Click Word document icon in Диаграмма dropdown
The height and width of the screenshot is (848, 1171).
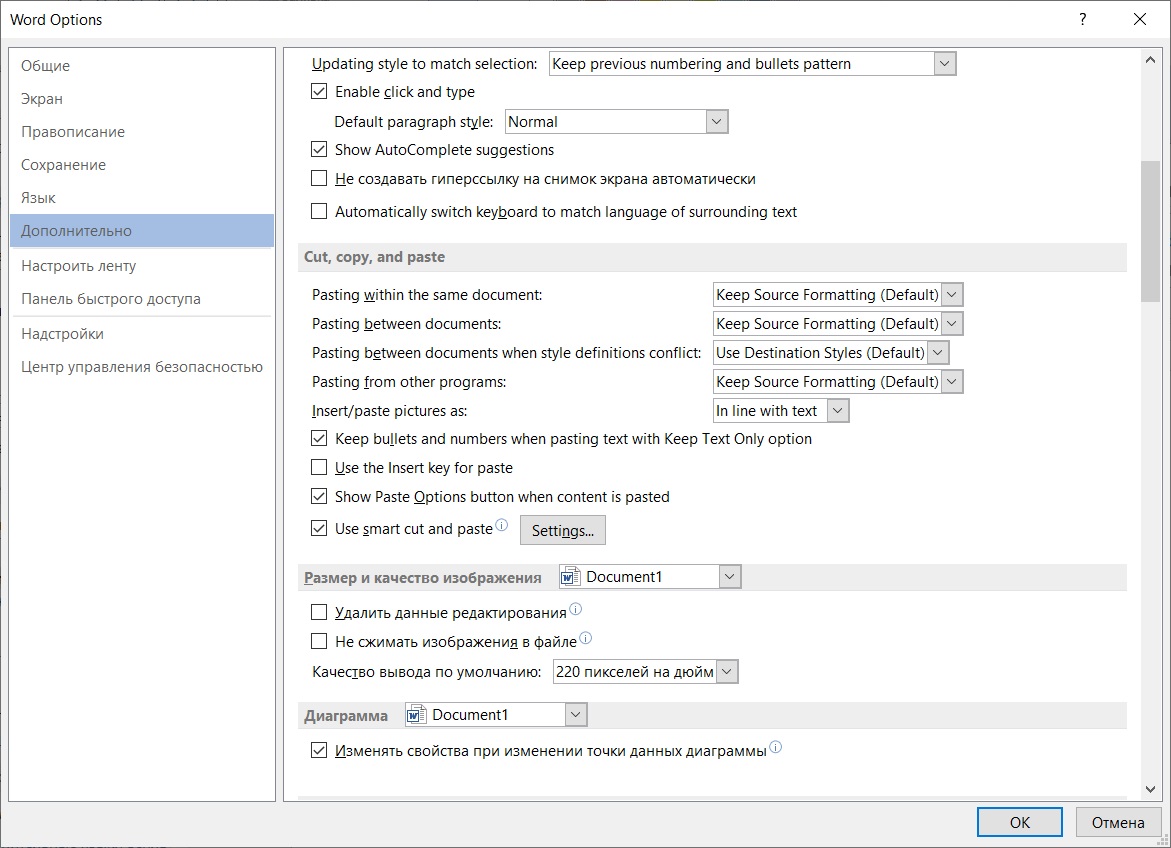[x=417, y=715]
